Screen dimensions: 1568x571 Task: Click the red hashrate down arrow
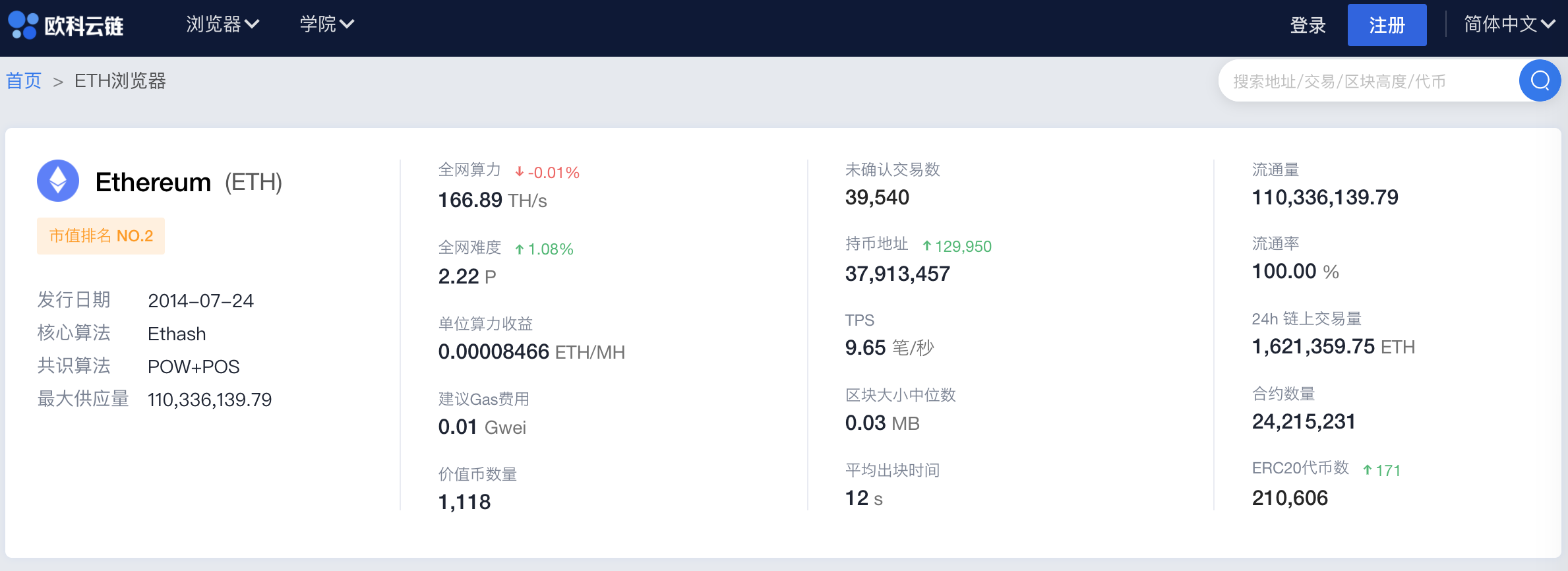[520, 172]
